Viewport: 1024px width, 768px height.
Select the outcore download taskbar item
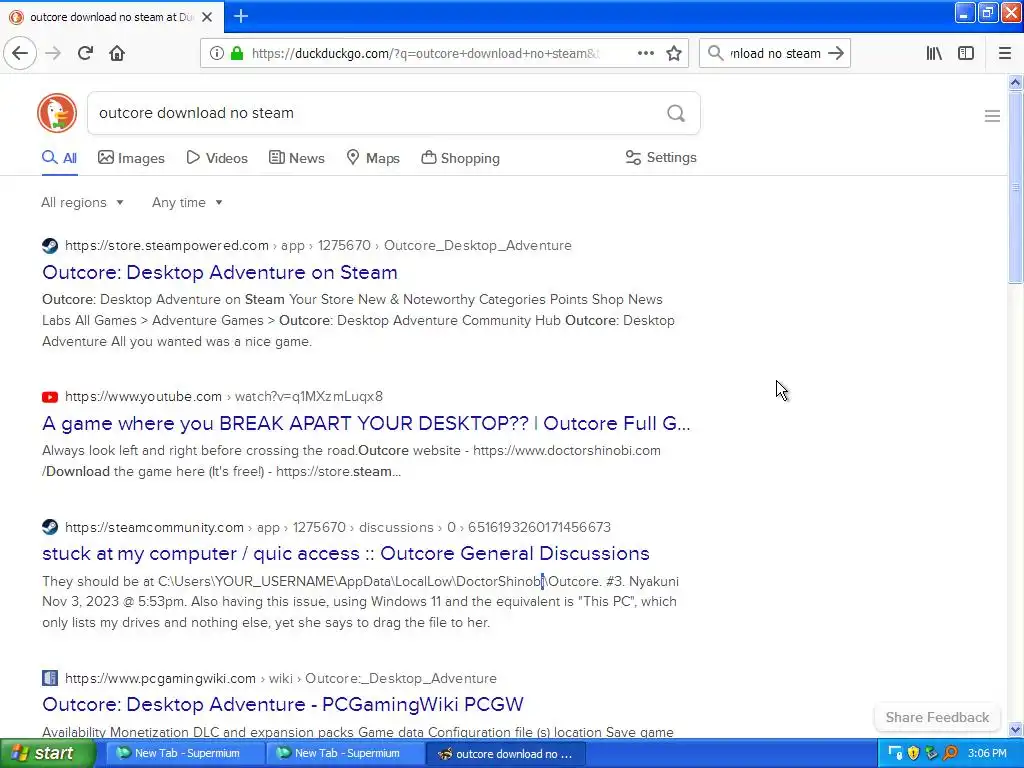click(x=505, y=753)
